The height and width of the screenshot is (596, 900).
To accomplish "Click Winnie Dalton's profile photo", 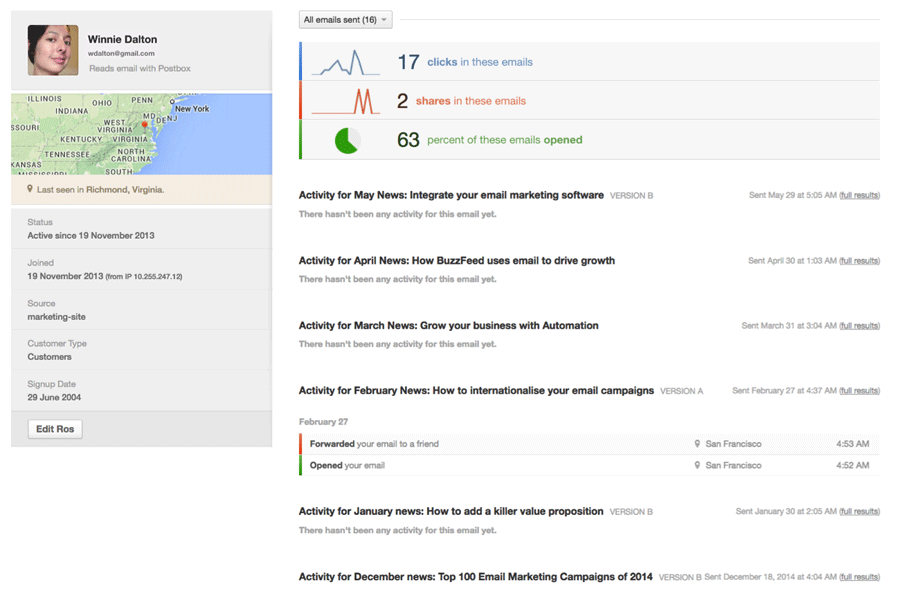I will click(53, 50).
